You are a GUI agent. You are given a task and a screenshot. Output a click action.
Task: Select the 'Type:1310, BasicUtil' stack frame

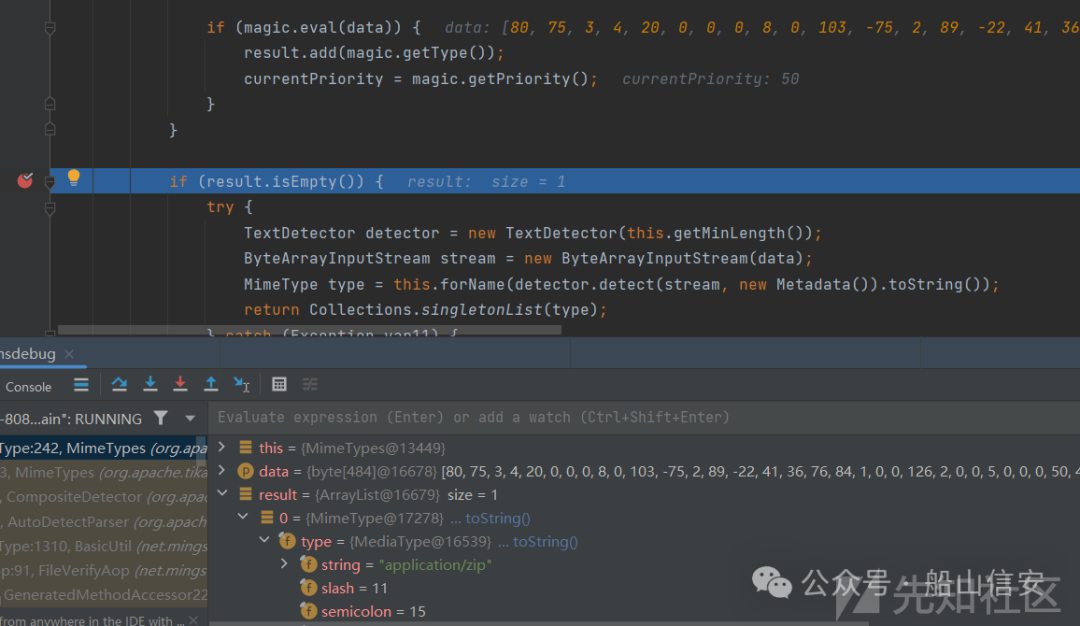(103, 546)
